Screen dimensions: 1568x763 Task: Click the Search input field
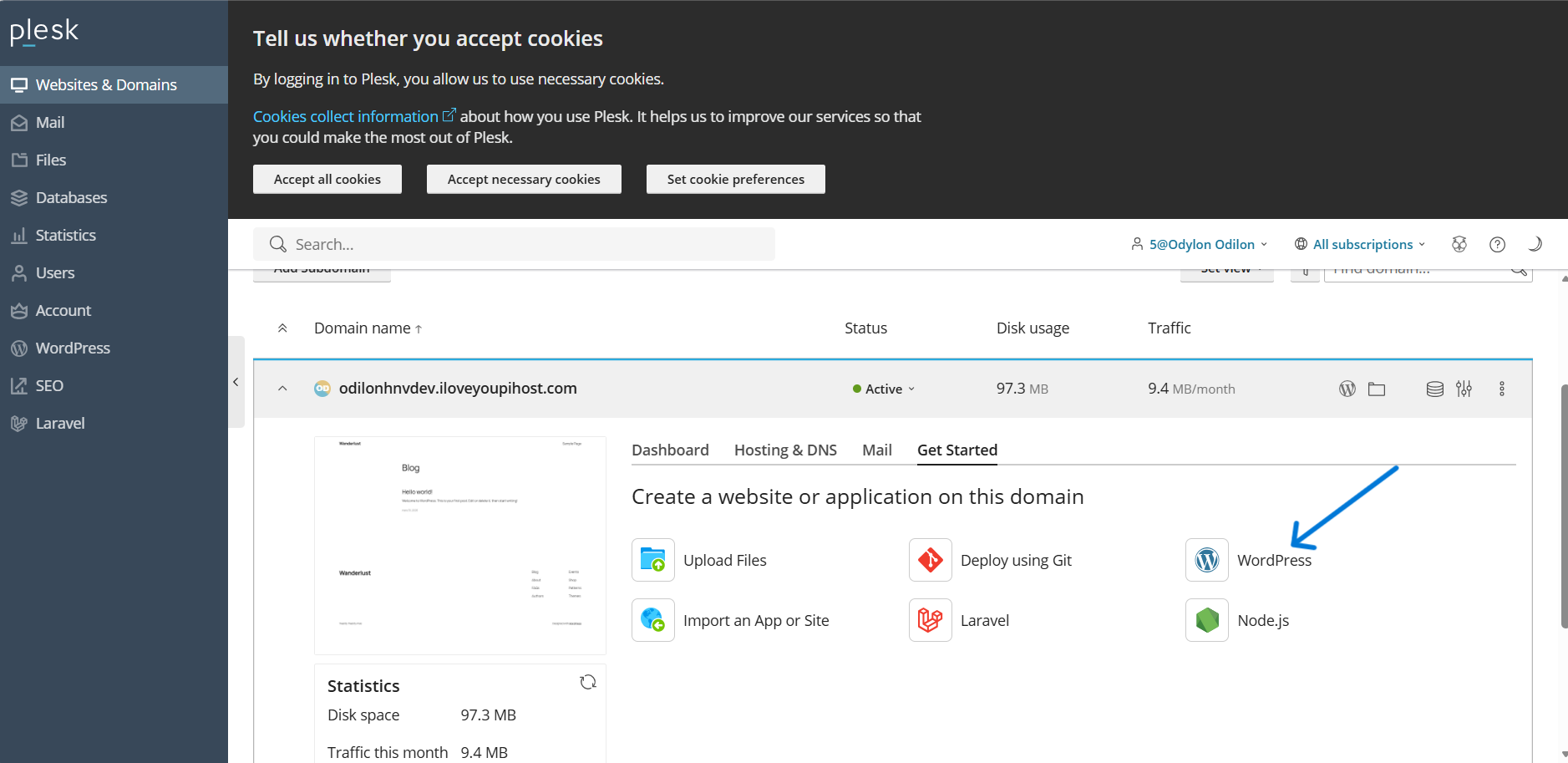(514, 244)
